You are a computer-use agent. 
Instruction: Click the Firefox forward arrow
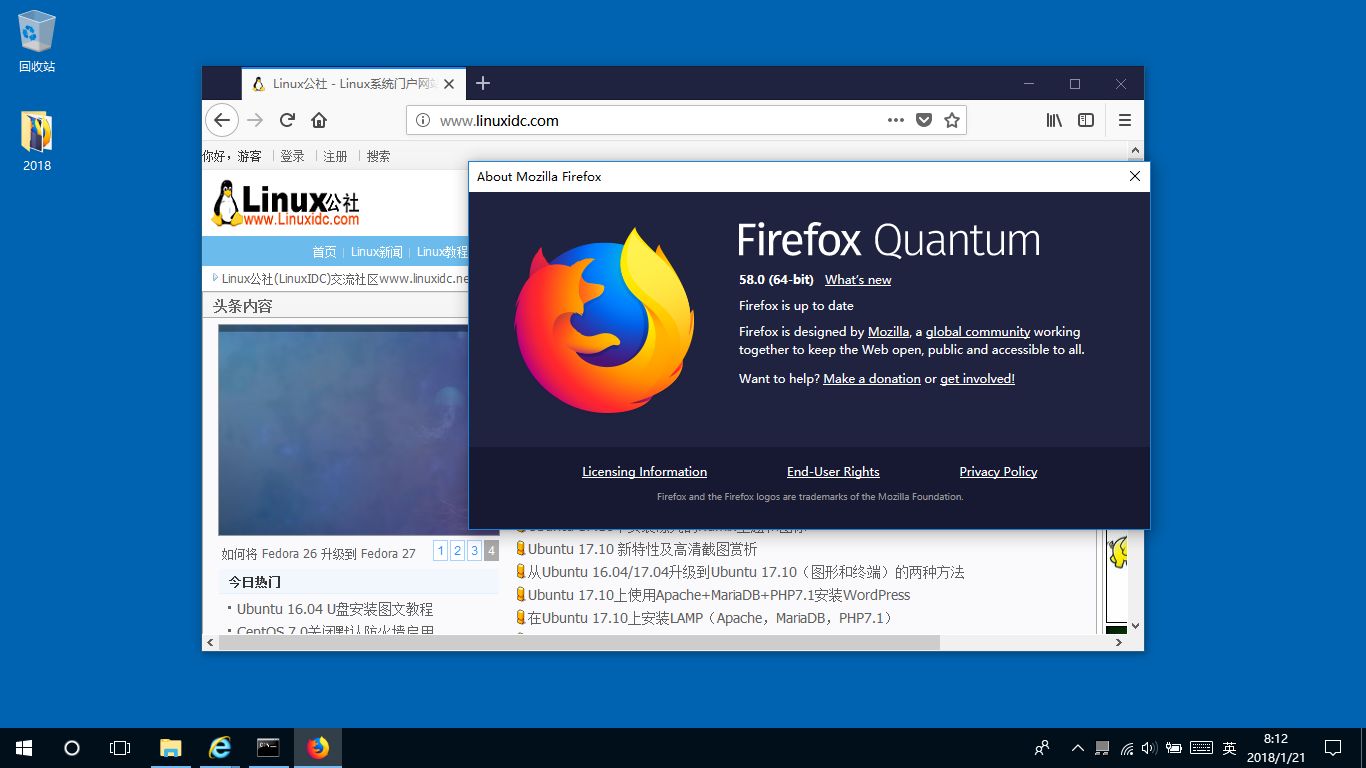click(255, 120)
